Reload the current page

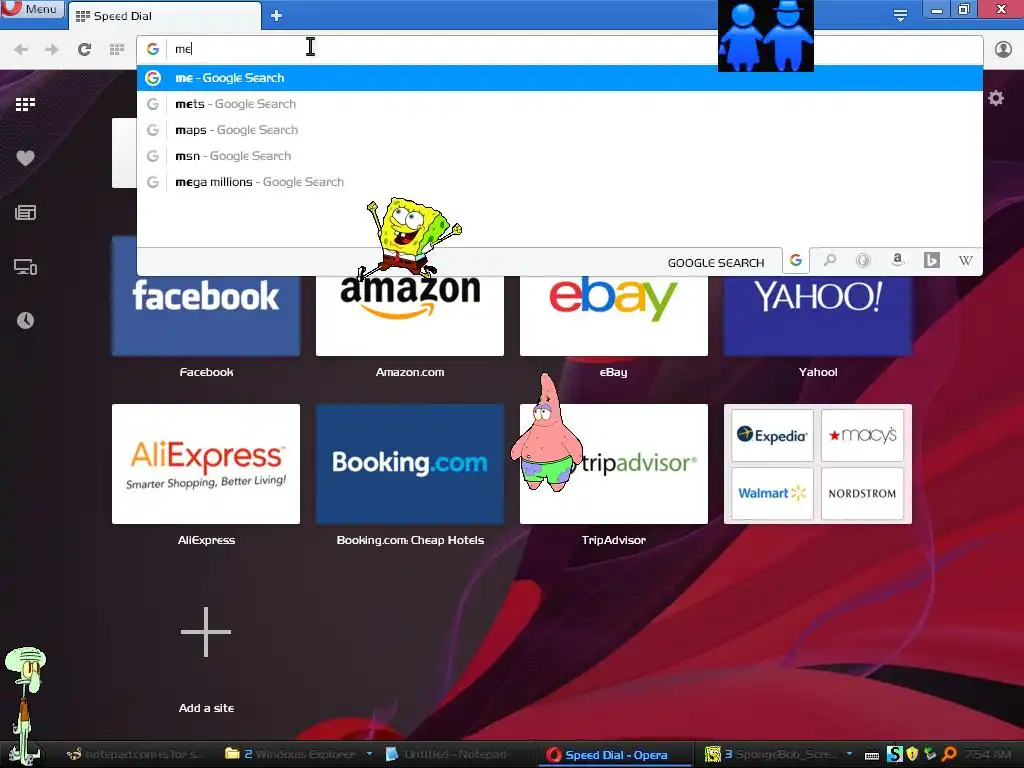point(84,49)
